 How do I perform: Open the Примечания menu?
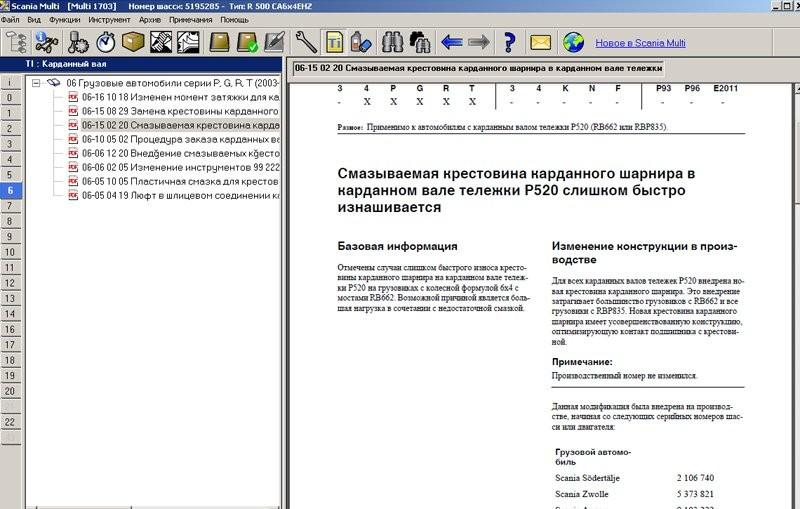tap(190, 20)
